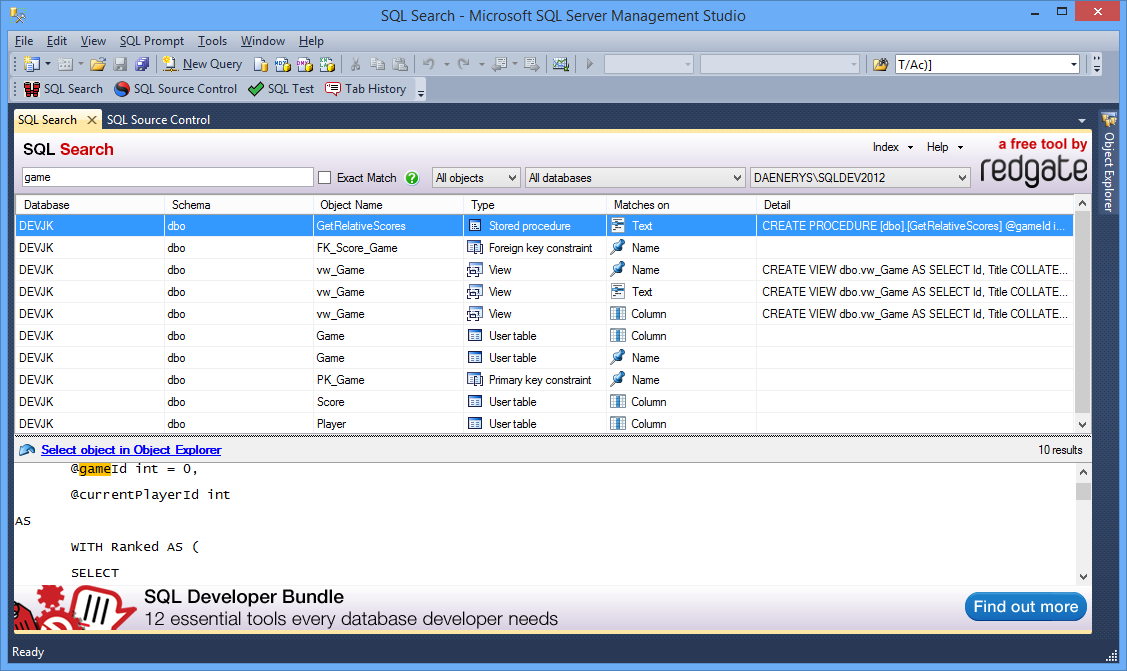The image size is (1127, 671).
Task: Open the View menu
Action: [x=93, y=41]
